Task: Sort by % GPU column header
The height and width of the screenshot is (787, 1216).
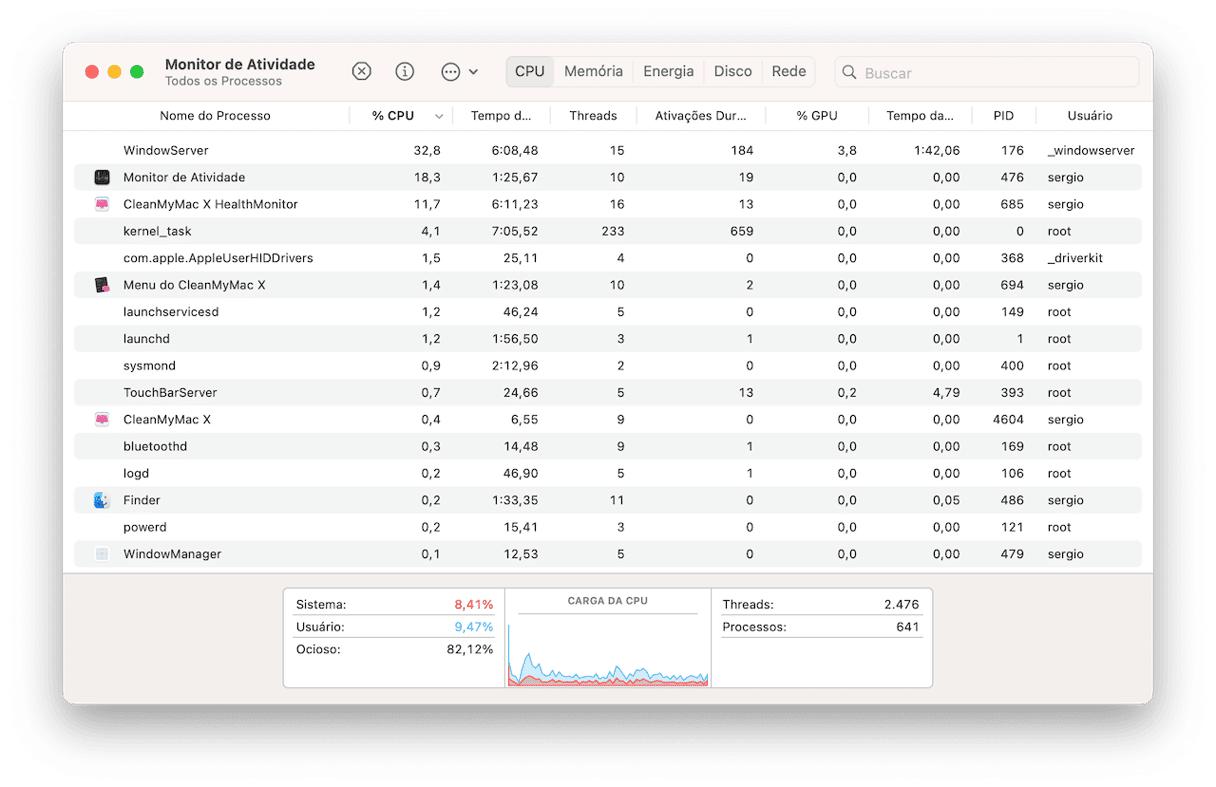Action: click(x=817, y=116)
